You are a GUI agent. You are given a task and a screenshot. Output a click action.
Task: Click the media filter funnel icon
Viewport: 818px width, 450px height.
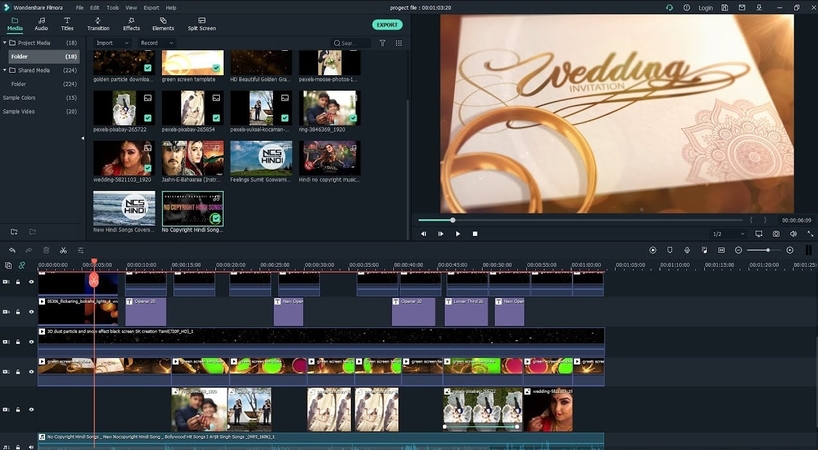coord(382,43)
